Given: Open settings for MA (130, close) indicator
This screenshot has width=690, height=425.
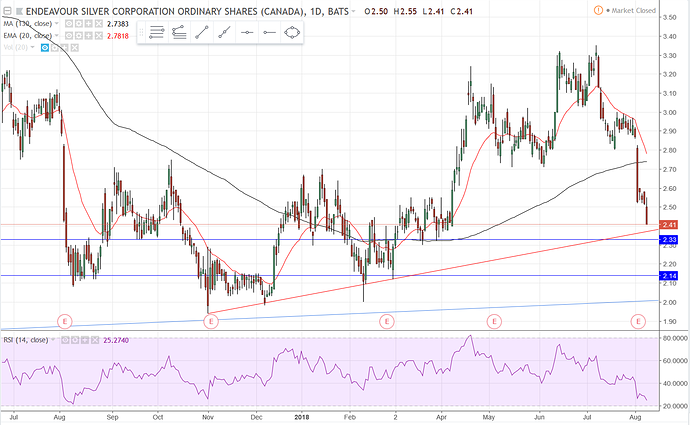Looking at the screenshot, I should click(78, 24).
